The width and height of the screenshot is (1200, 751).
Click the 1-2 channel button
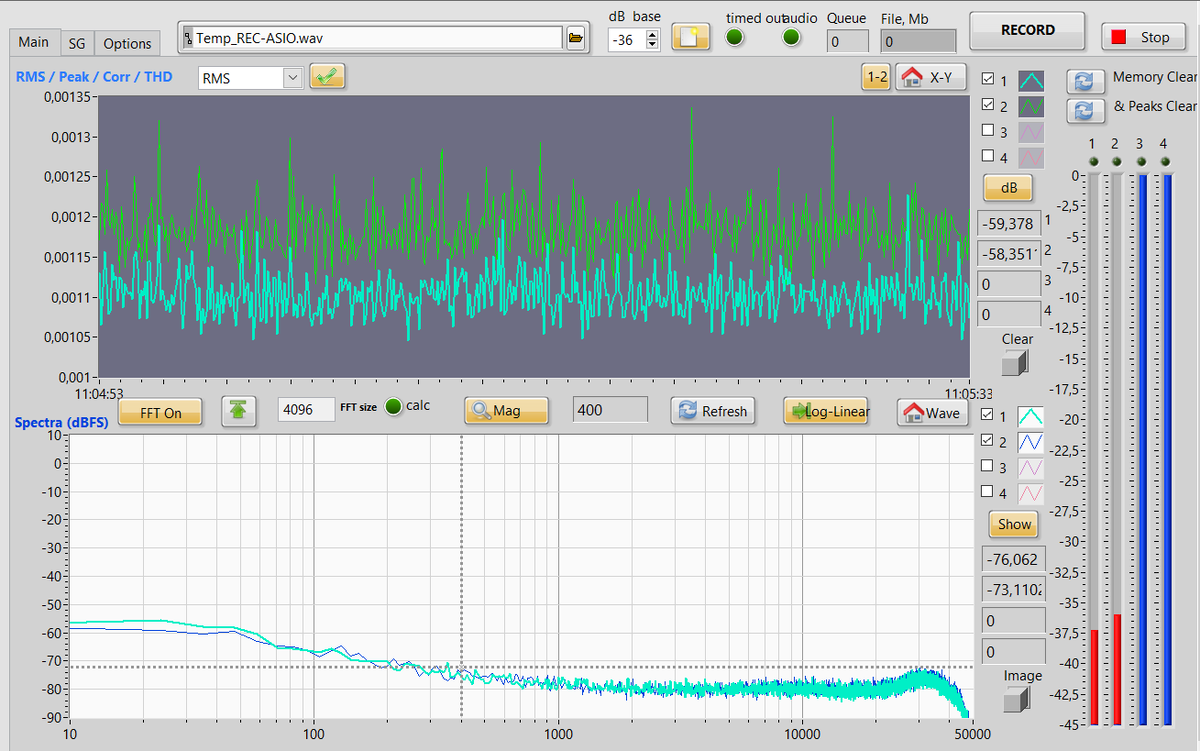click(x=876, y=77)
